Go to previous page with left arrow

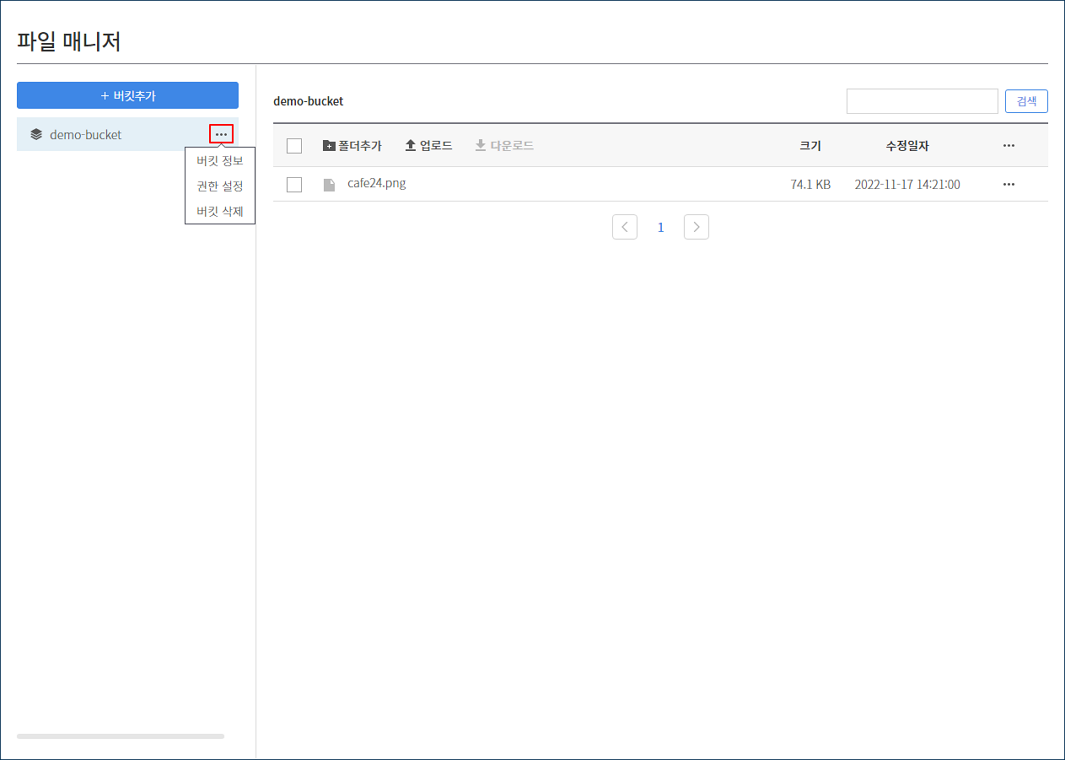[625, 227]
